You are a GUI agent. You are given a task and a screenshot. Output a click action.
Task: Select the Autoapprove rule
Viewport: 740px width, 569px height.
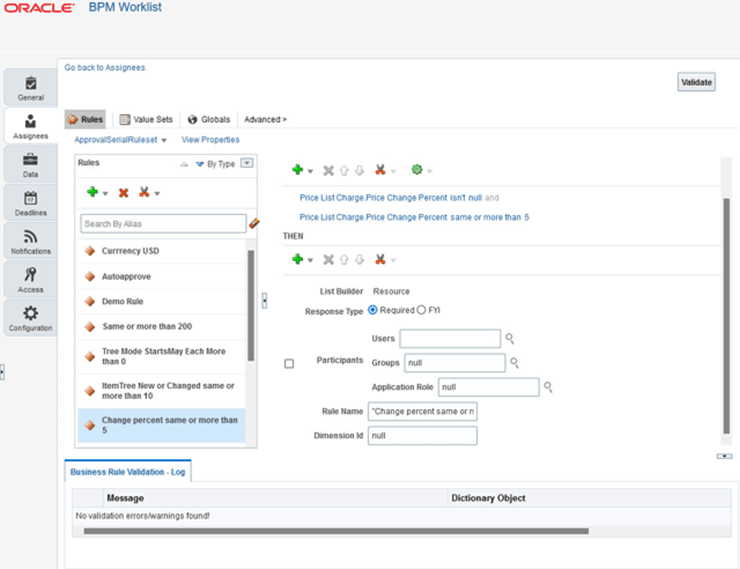(161, 276)
